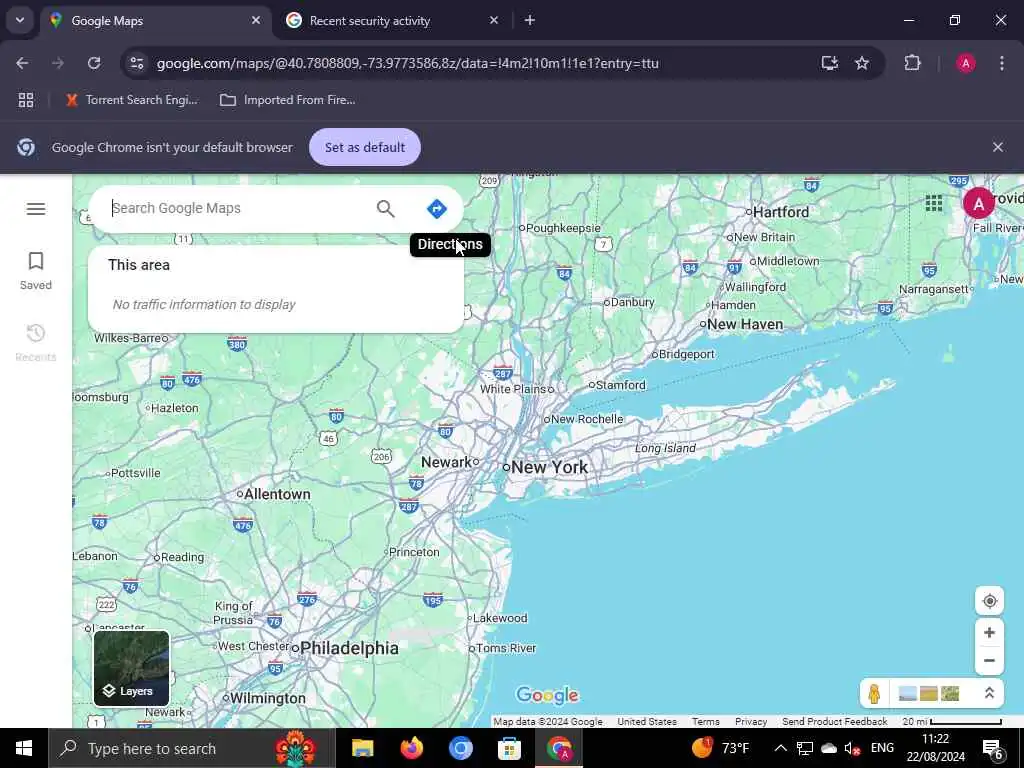Open File Explorer from taskbar
Image resolution: width=1024 pixels, height=768 pixels.
pyautogui.click(x=362, y=748)
